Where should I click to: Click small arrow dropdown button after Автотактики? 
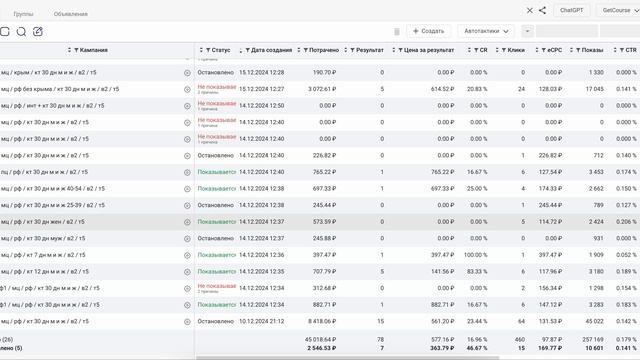(527, 31)
